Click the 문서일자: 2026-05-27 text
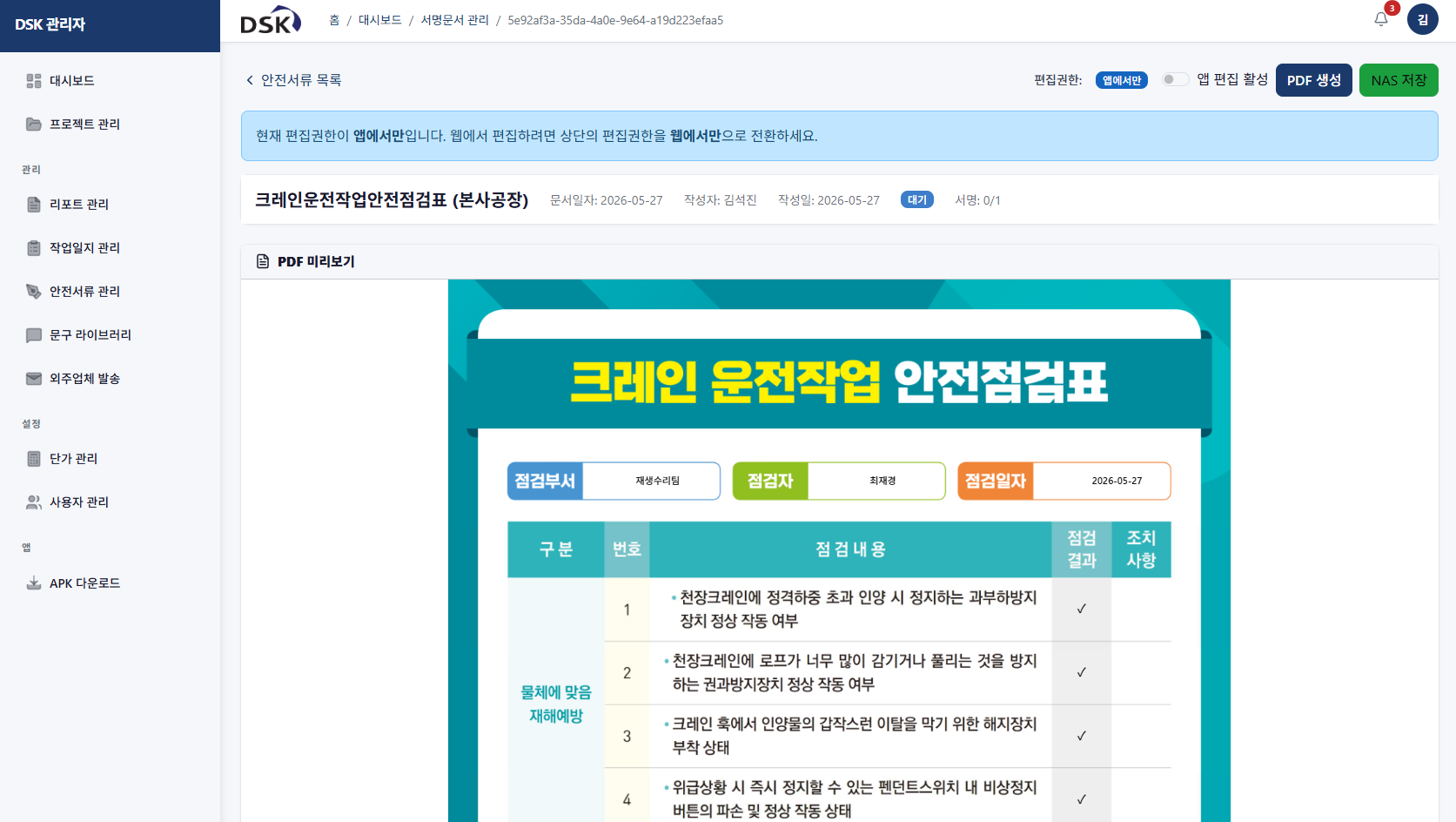 tap(607, 200)
